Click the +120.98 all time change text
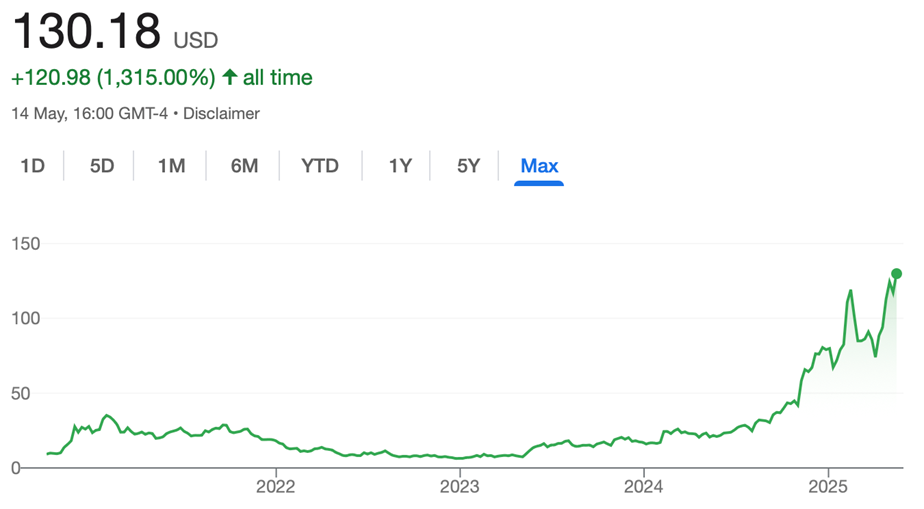This screenshot has width=924, height=509. pyautogui.click(x=162, y=77)
